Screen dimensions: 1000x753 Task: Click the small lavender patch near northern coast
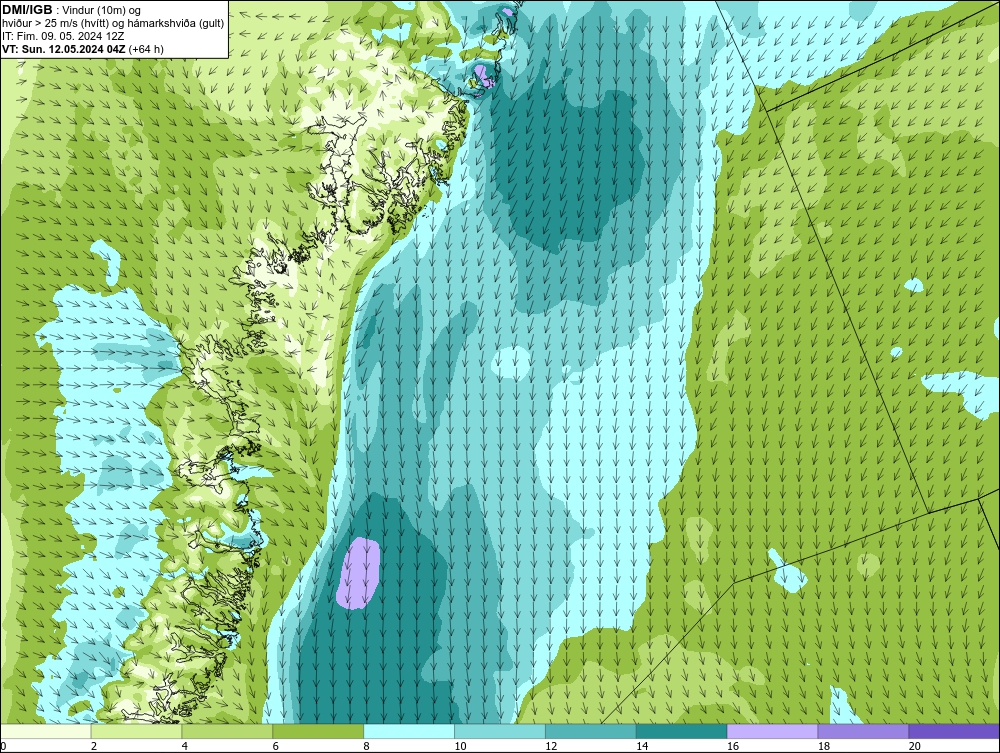(x=484, y=76)
